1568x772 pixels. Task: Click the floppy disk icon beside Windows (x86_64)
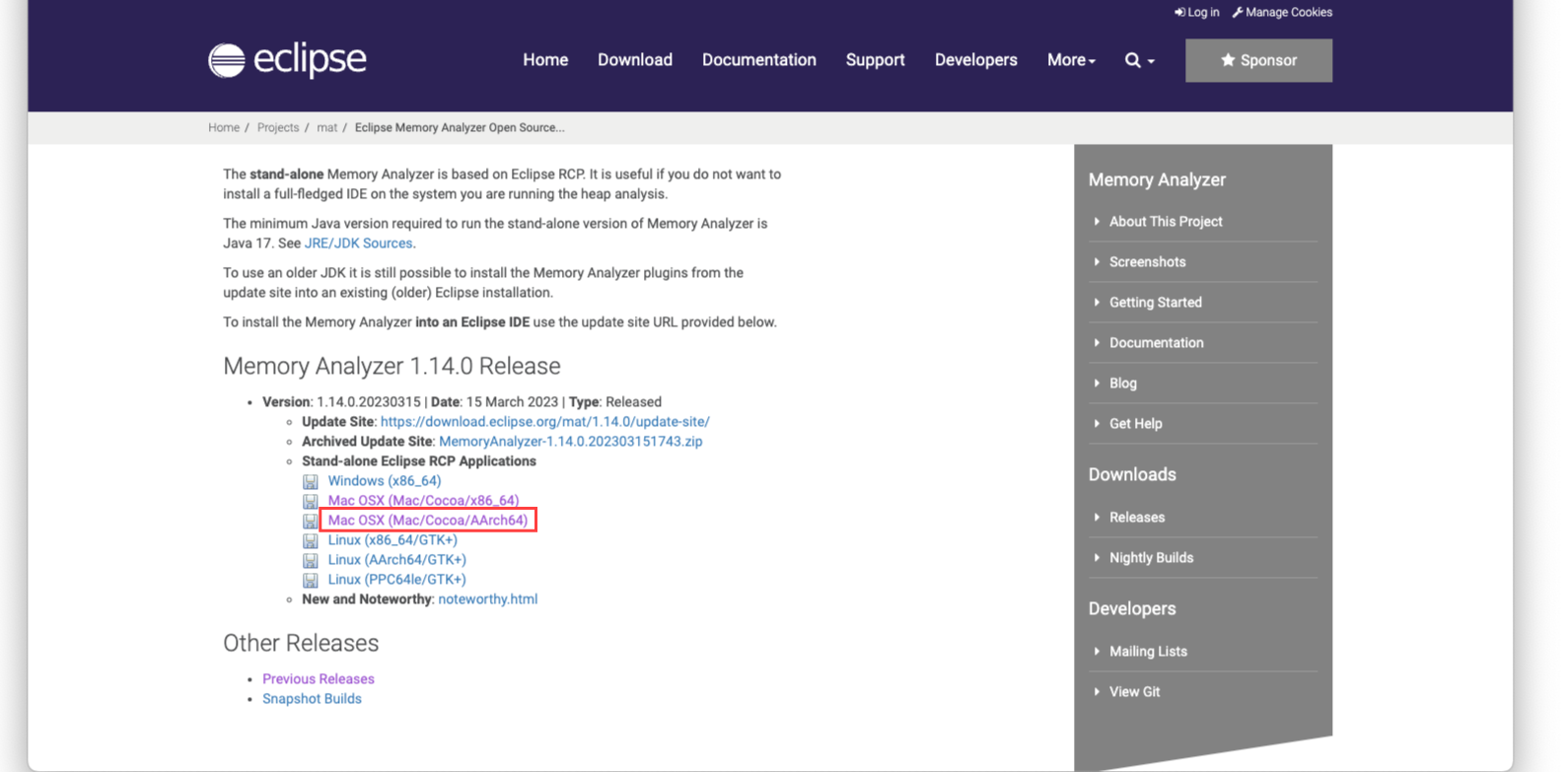[311, 481]
